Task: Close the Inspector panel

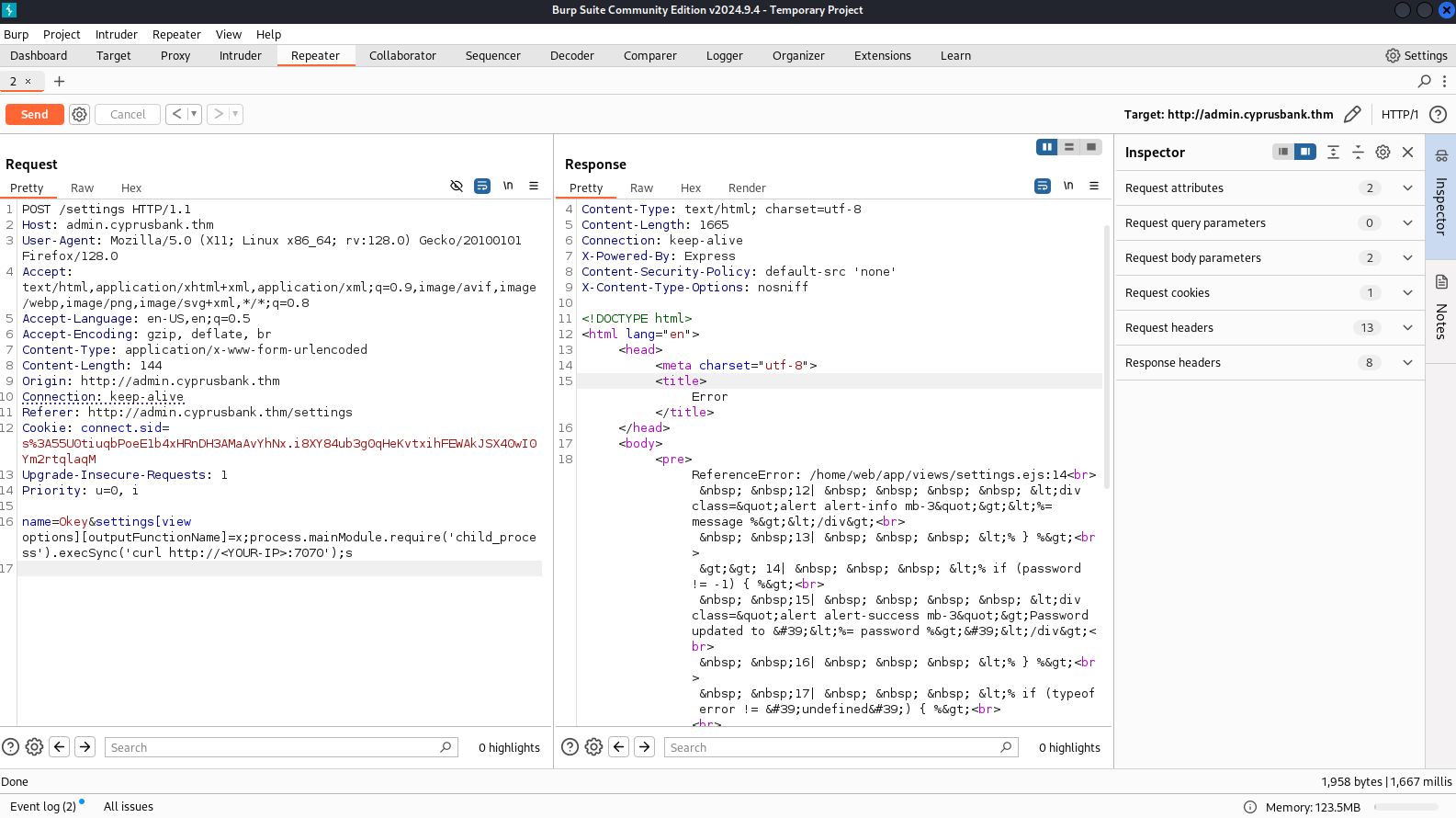Action: [x=1408, y=152]
